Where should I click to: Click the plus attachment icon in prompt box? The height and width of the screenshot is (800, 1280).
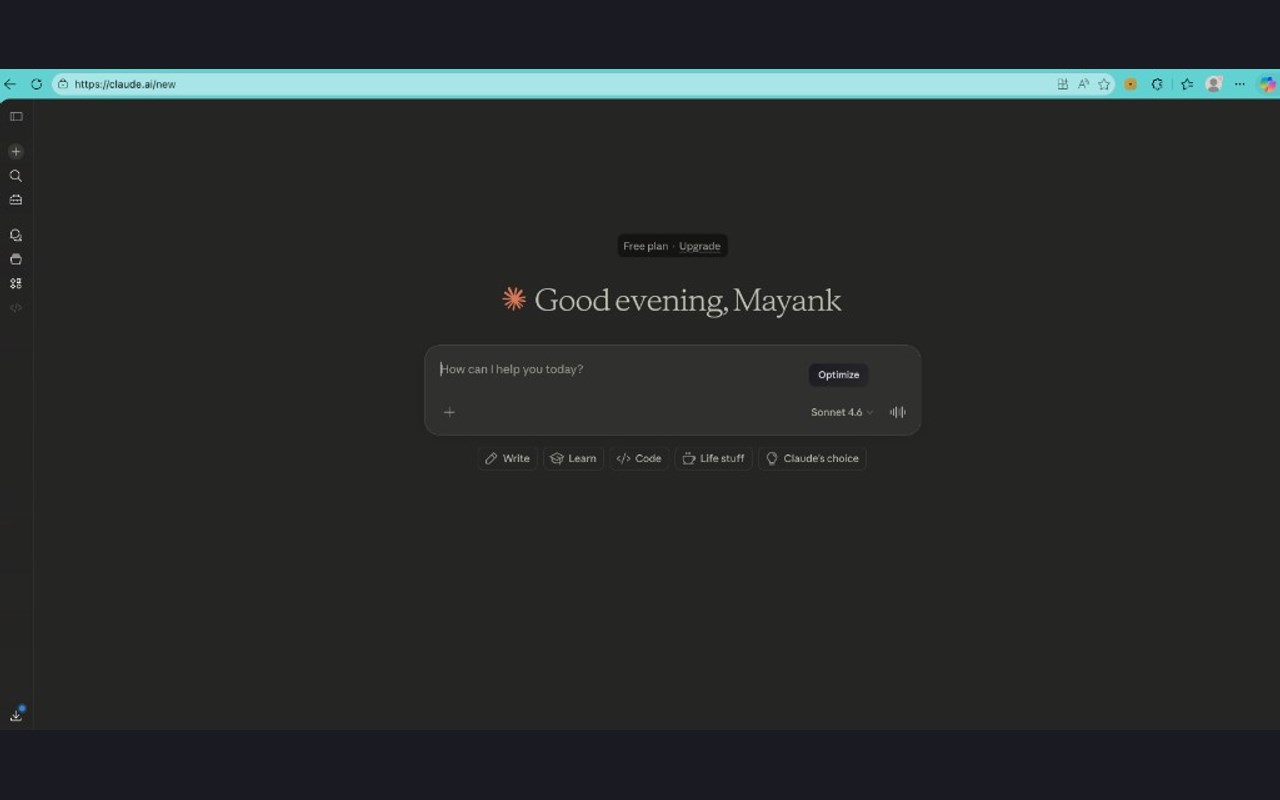click(x=449, y=412)
